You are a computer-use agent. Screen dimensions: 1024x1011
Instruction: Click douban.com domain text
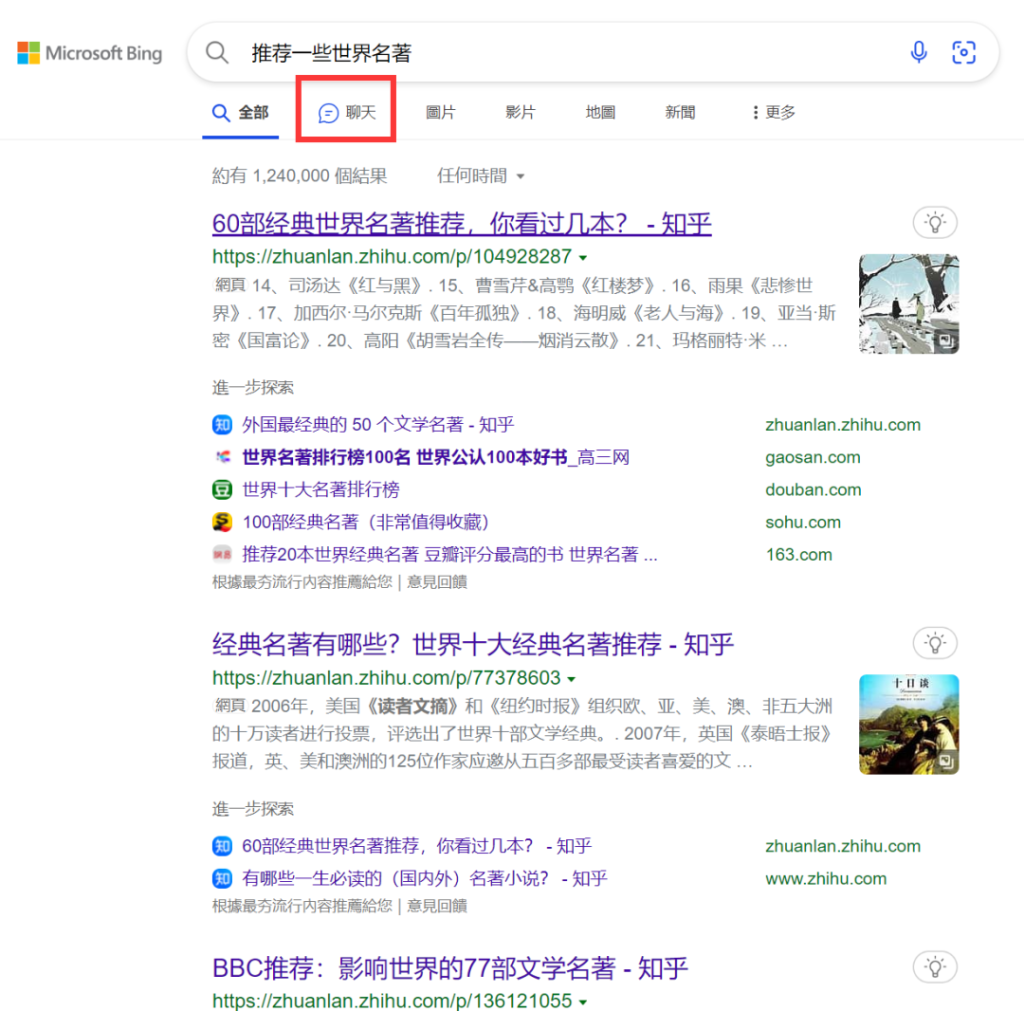(814, 490)
